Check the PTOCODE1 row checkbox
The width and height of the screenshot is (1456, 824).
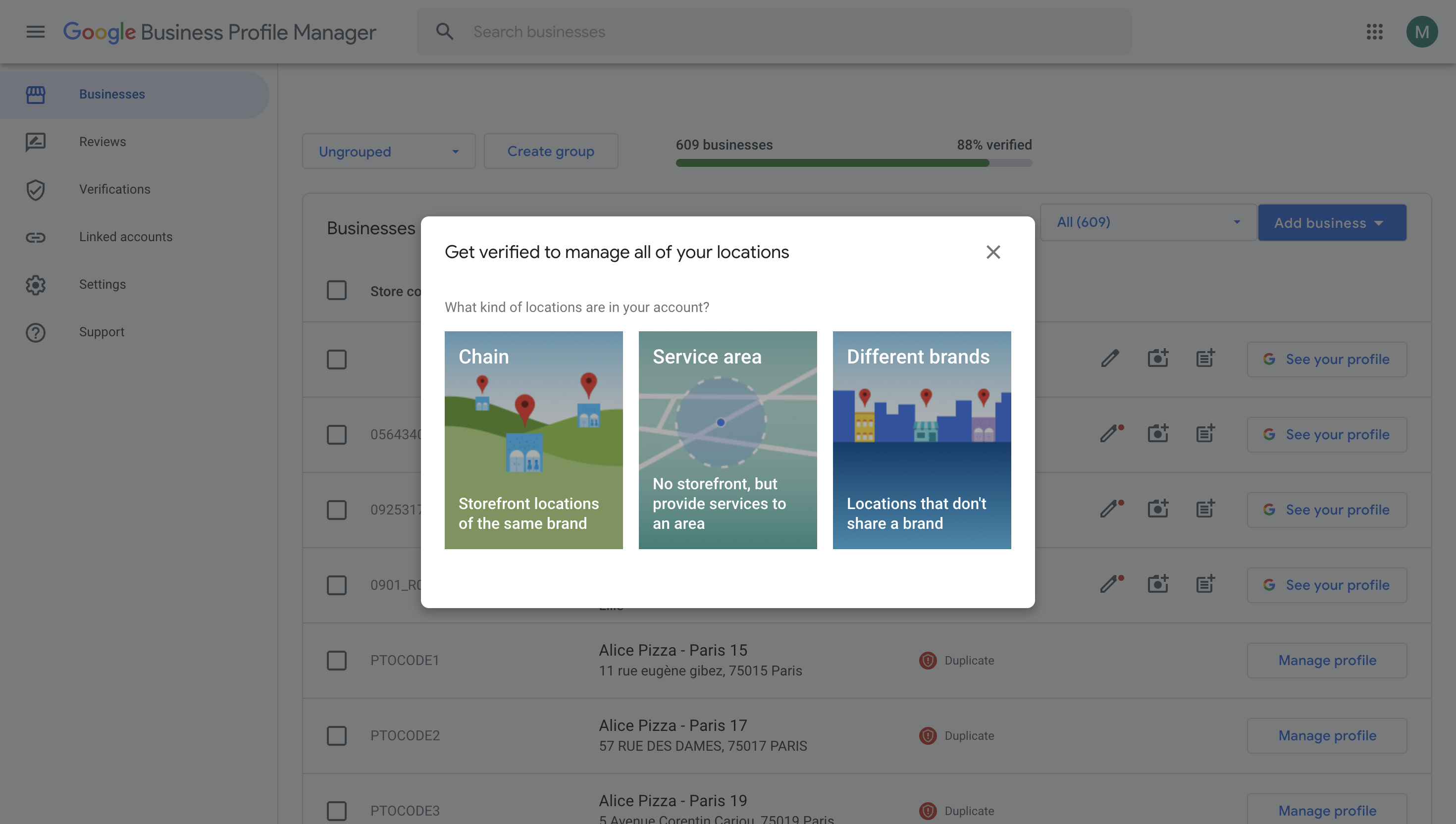click(337, 661)
